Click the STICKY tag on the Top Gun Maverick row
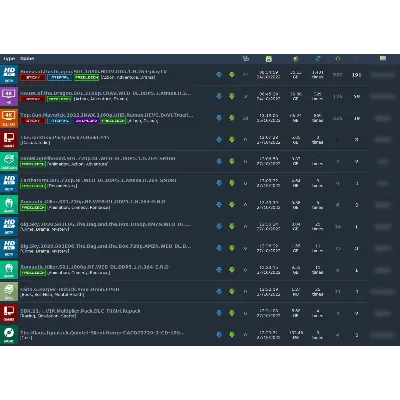400x400 pixels. (33, 121)
